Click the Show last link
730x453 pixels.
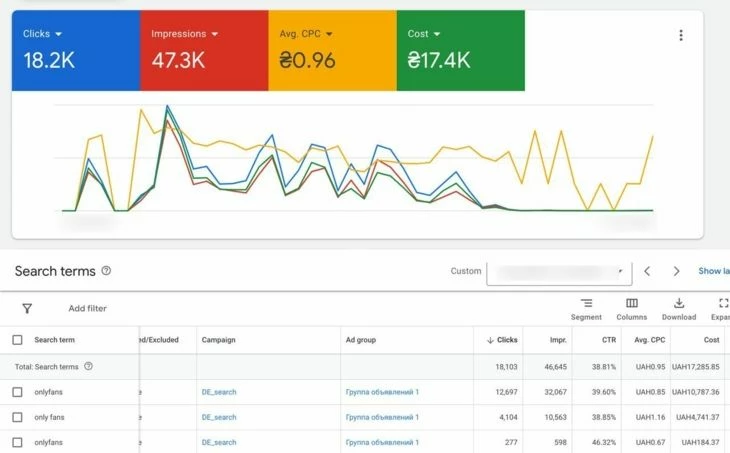point(714,271)
